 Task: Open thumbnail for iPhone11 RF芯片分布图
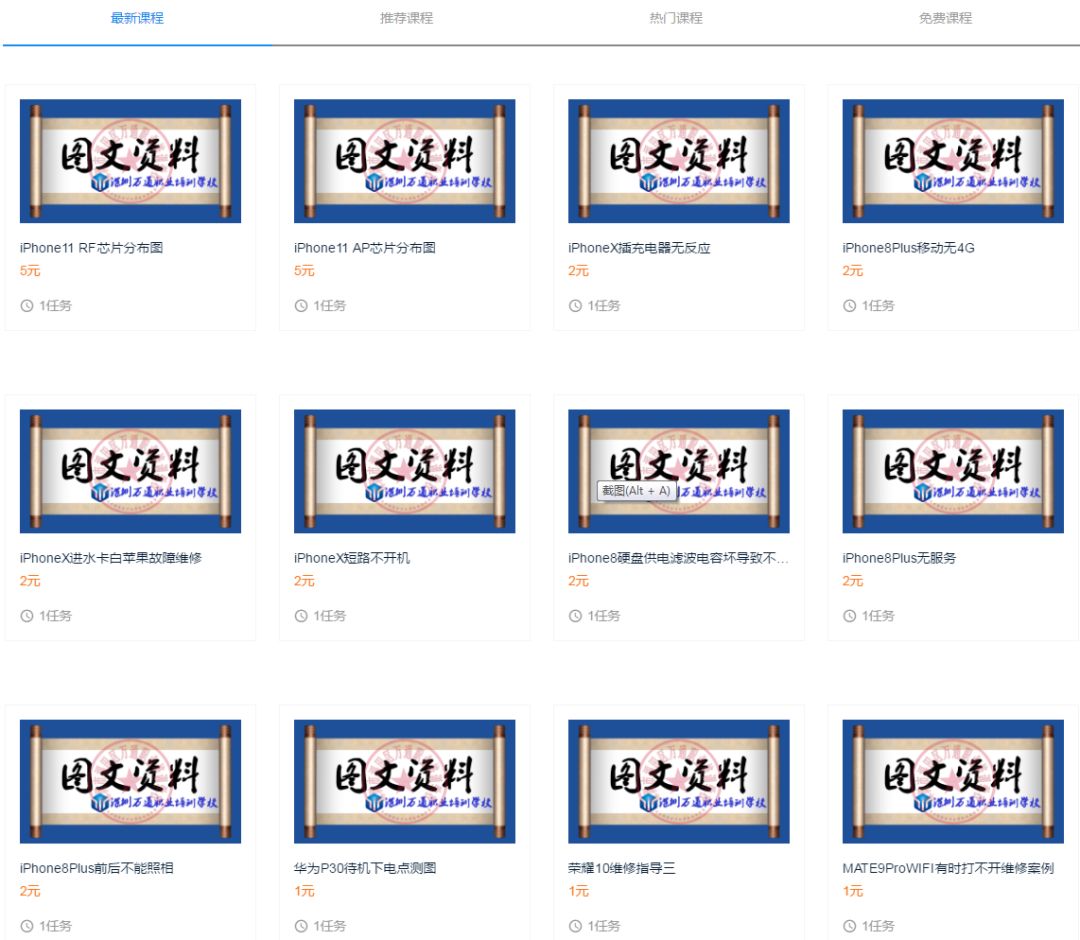point(130,161)
